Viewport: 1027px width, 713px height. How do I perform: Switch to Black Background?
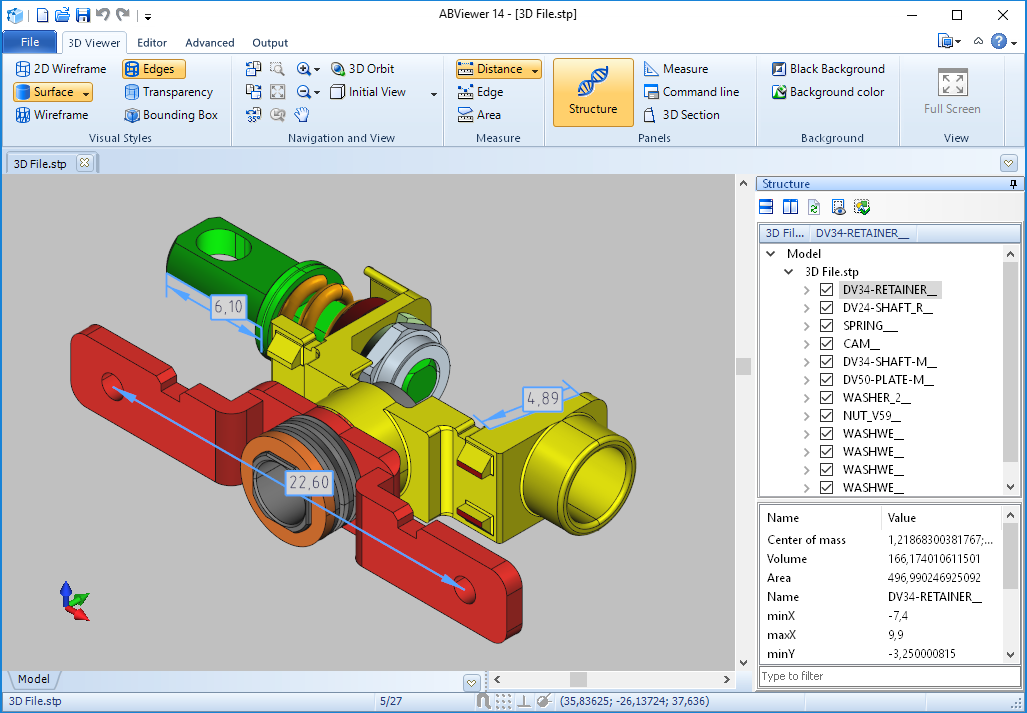click(828, 69)
